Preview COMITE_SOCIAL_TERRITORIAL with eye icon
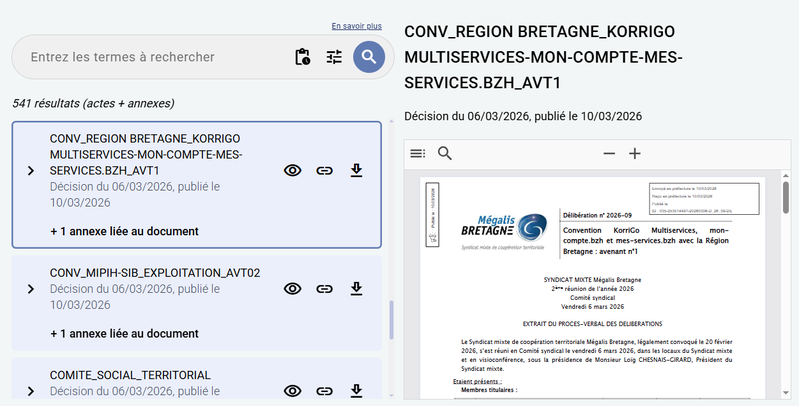This screenshot has height=406, width=799. pos(292,391)
